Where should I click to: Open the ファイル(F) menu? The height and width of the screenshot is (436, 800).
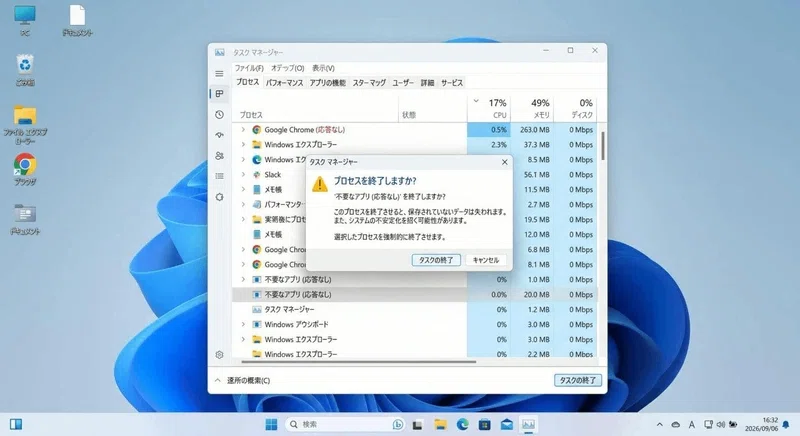pyautogui.click(x=249, y=68)
